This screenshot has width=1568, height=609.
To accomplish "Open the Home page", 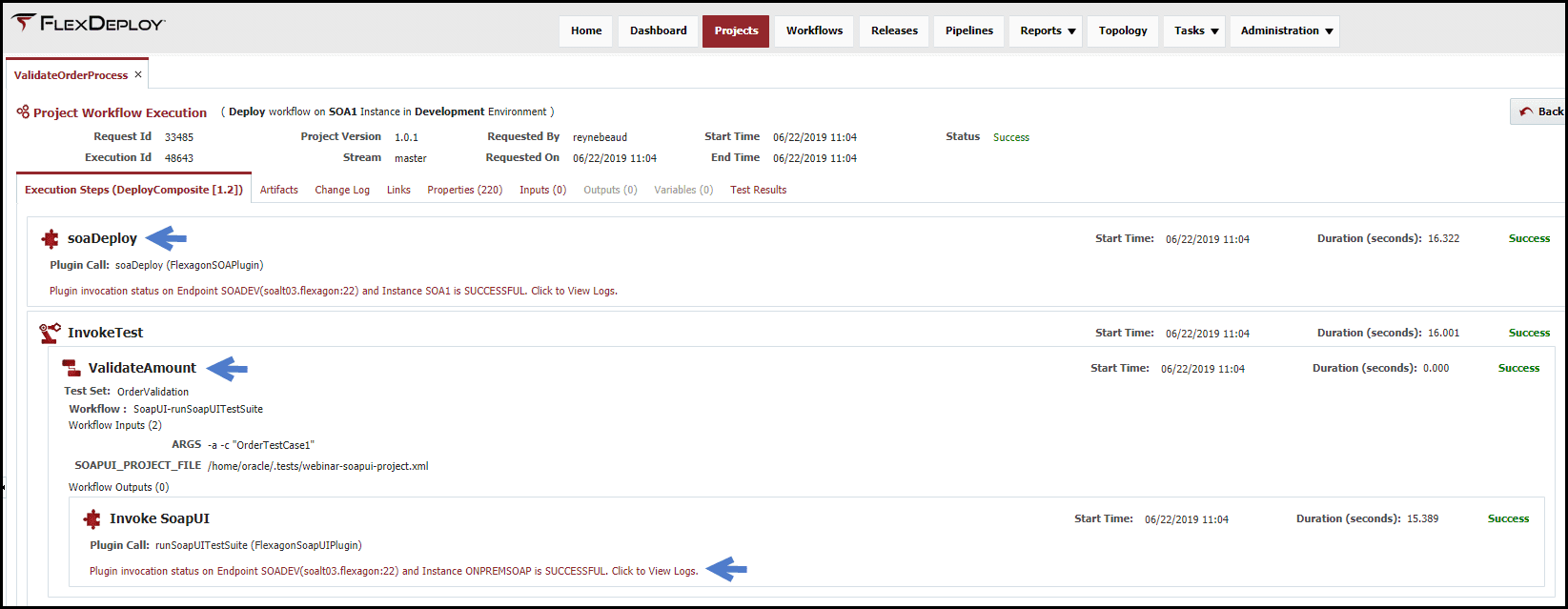I will pos(586,30).
